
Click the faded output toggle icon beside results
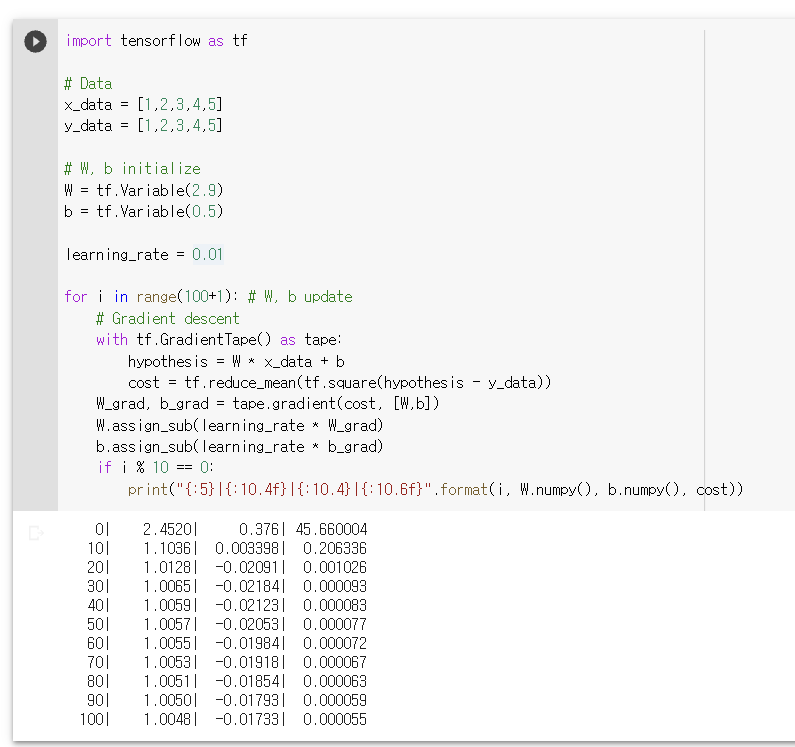[37, 533]
